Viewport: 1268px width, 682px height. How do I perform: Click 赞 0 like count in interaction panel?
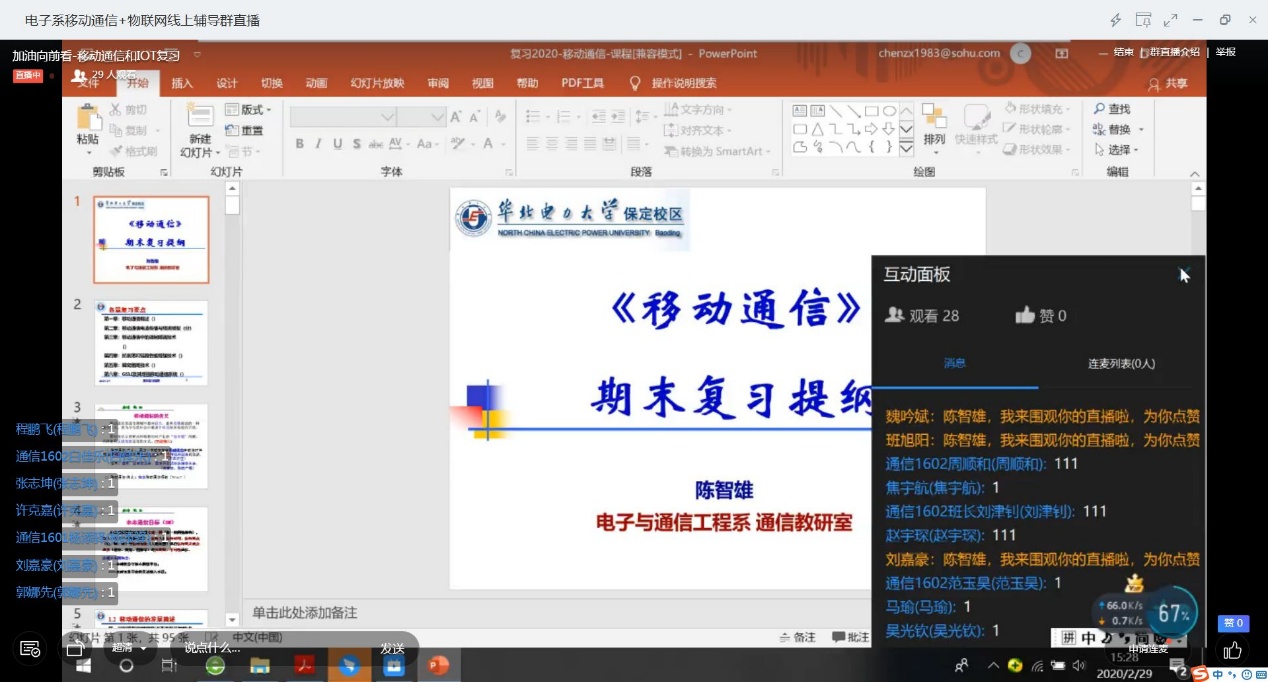pos(1041,316)
